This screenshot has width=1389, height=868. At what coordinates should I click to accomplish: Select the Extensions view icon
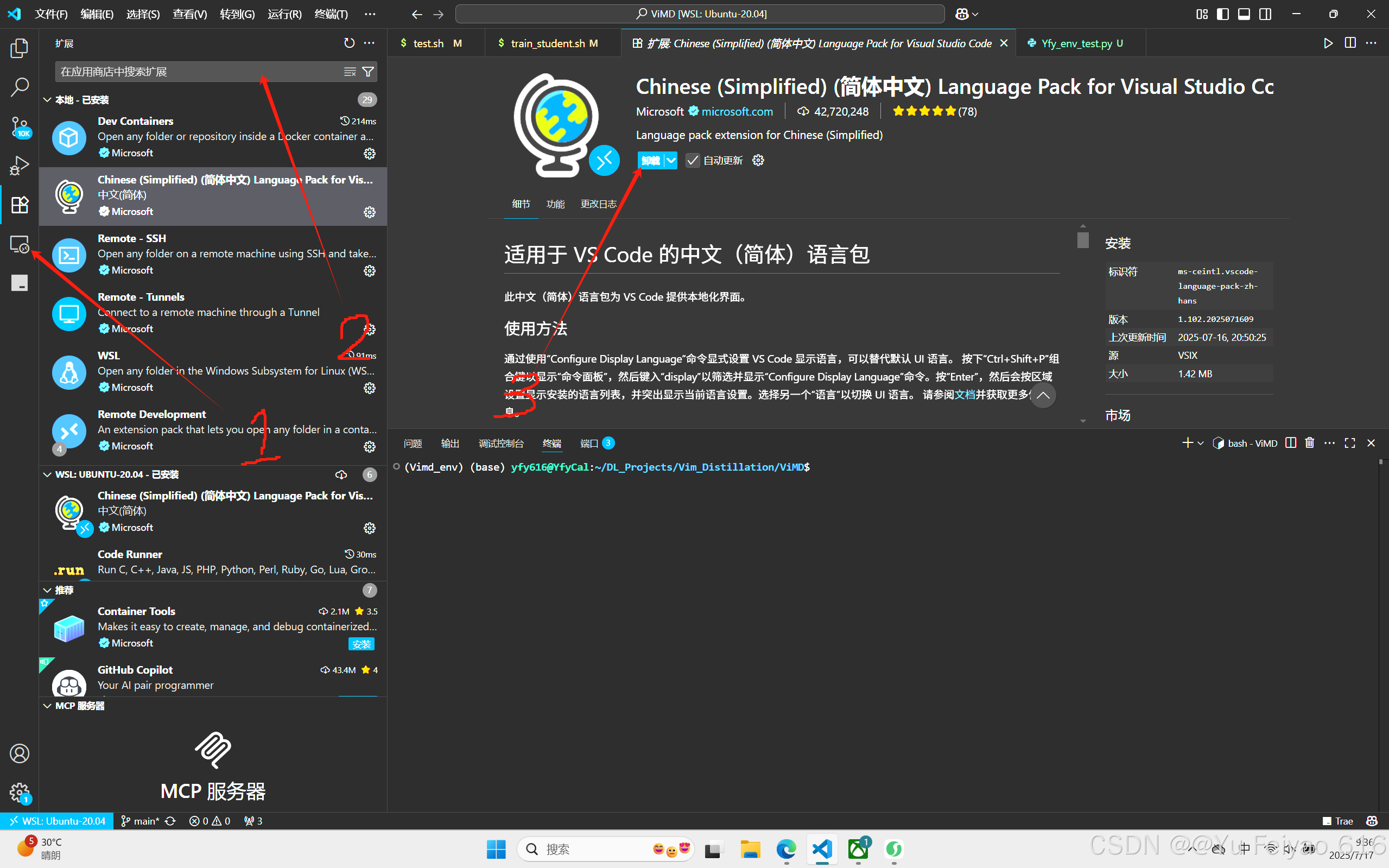20,204
